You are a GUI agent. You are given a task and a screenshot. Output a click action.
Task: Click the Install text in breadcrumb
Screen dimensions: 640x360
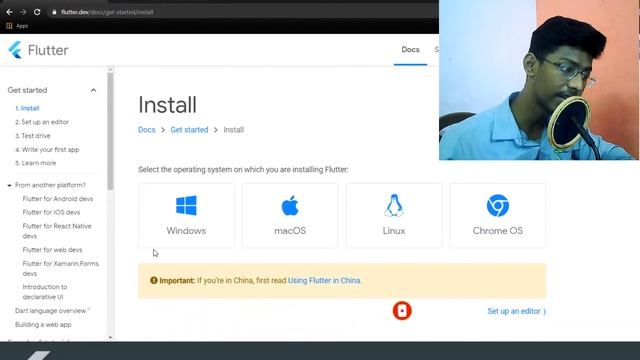(233, 130)
